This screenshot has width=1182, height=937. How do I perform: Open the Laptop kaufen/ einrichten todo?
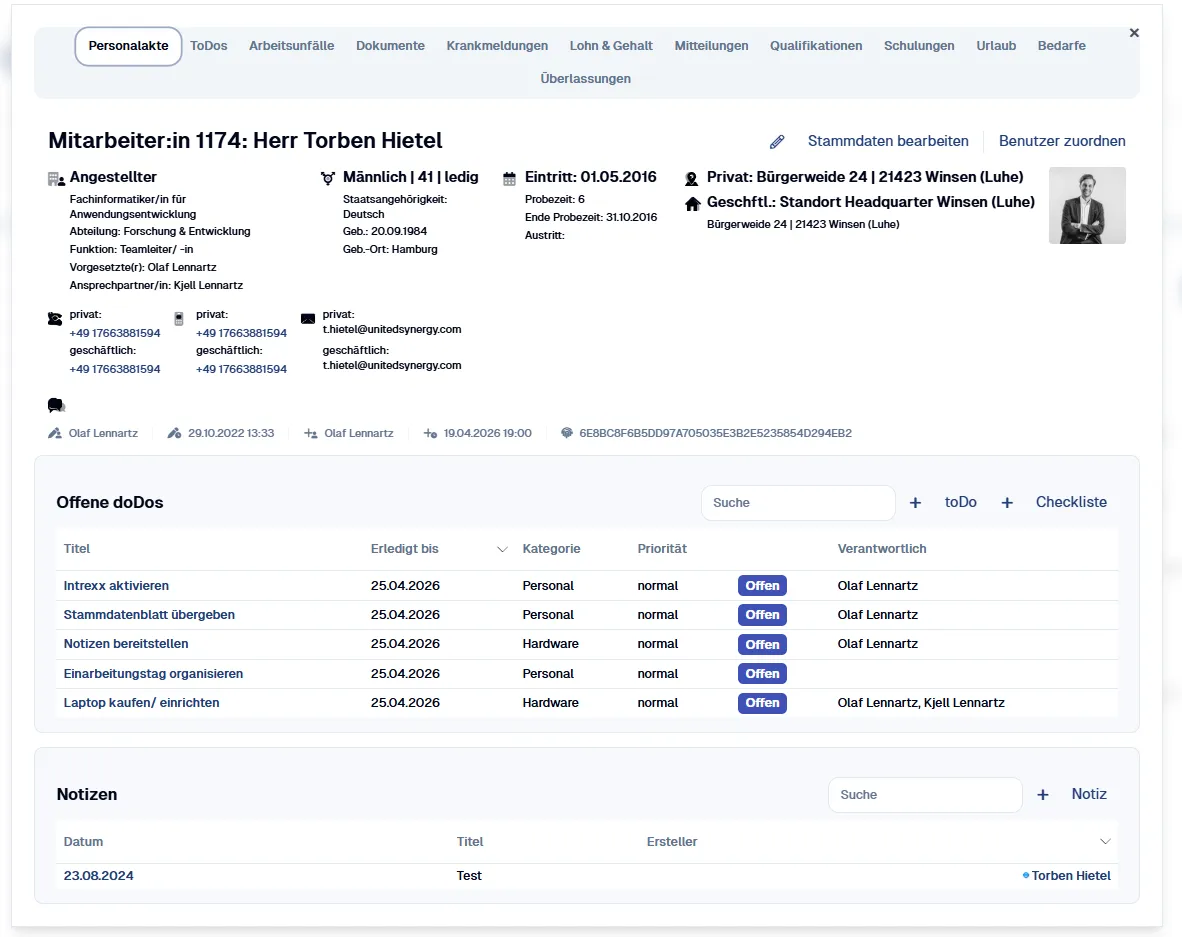coord(141,703)
